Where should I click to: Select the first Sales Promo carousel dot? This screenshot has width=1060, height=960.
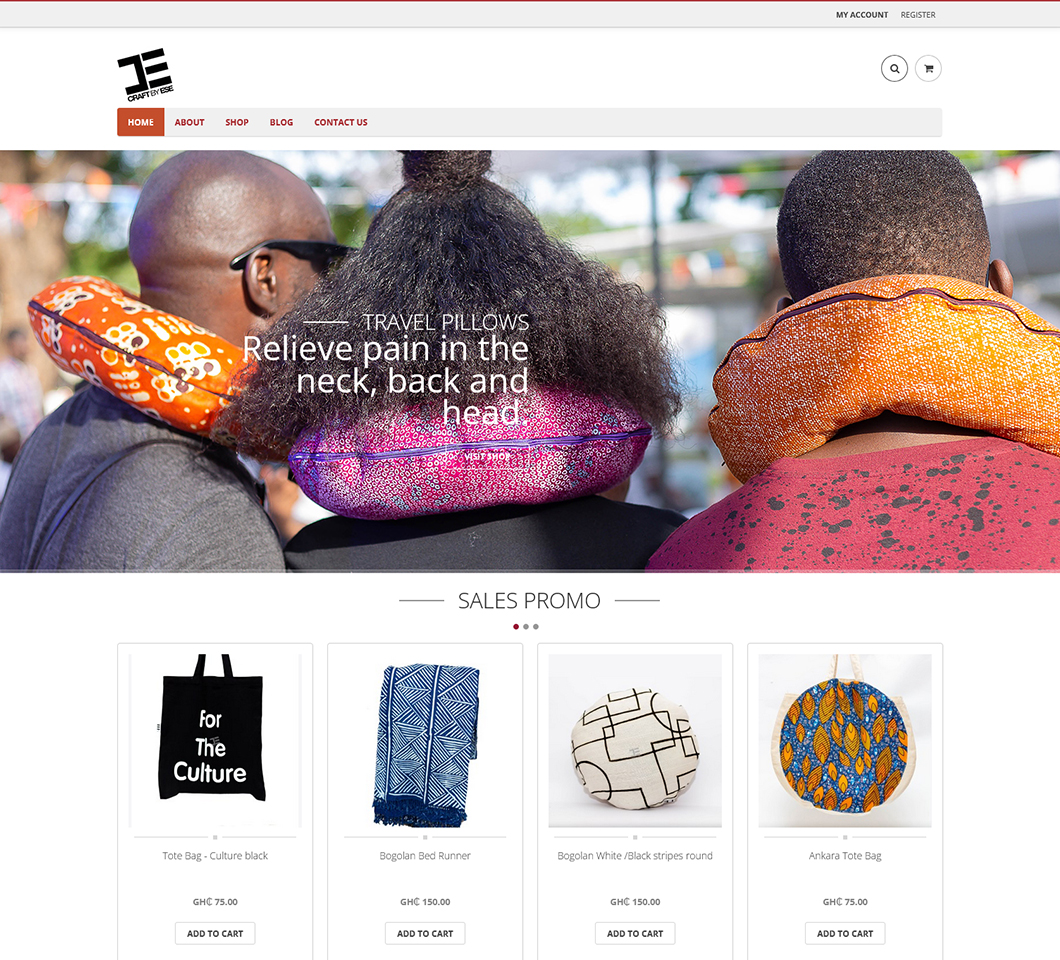click(516, 627)
